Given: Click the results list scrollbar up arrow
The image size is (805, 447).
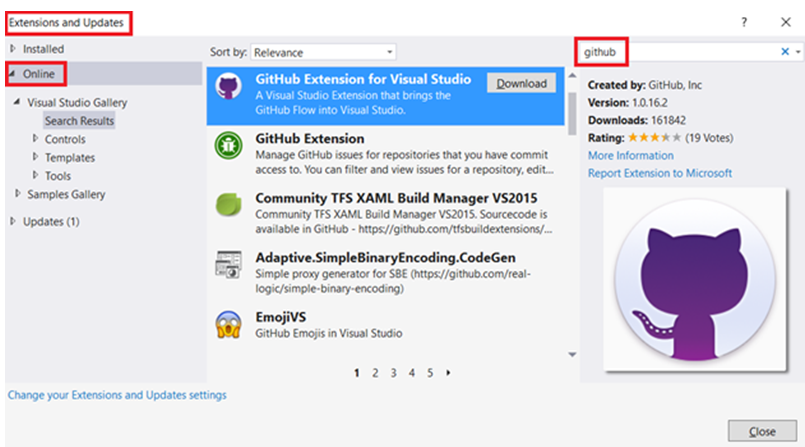Looking at the screenshot, I should coord(572,75).
